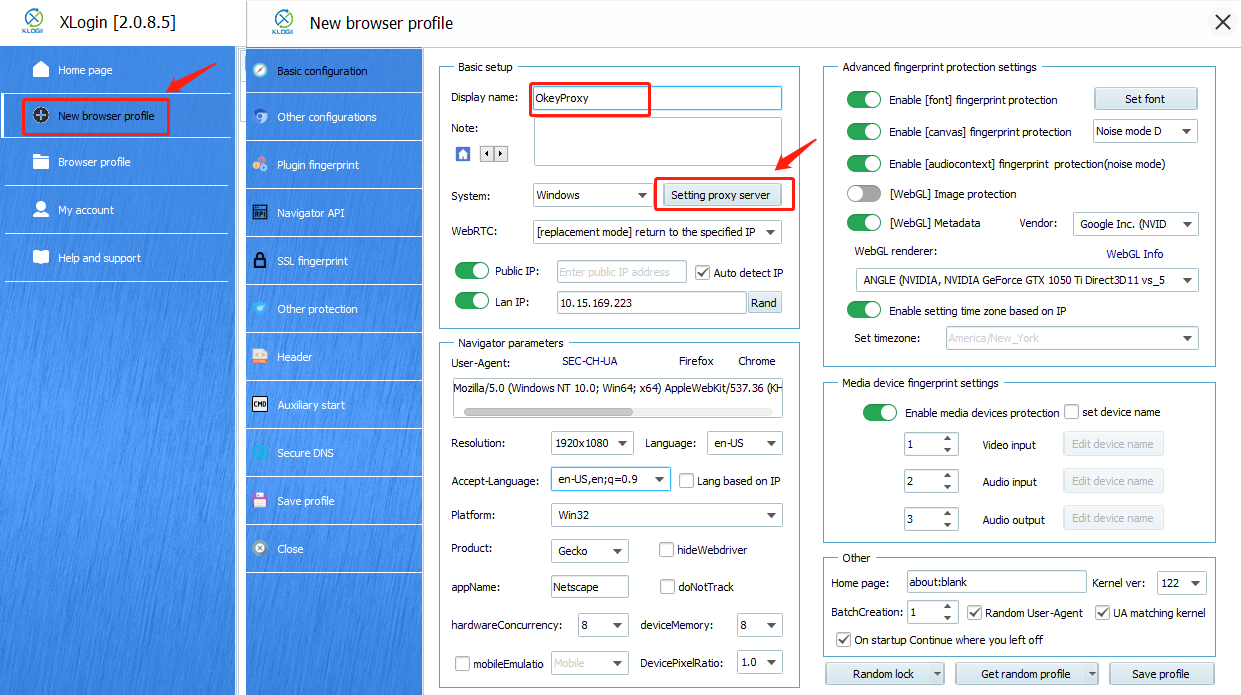Expand the Kernel ver dropdown
Image resolution: width=1241 pixels, height=695 pixels.
tap(1181, 583)
